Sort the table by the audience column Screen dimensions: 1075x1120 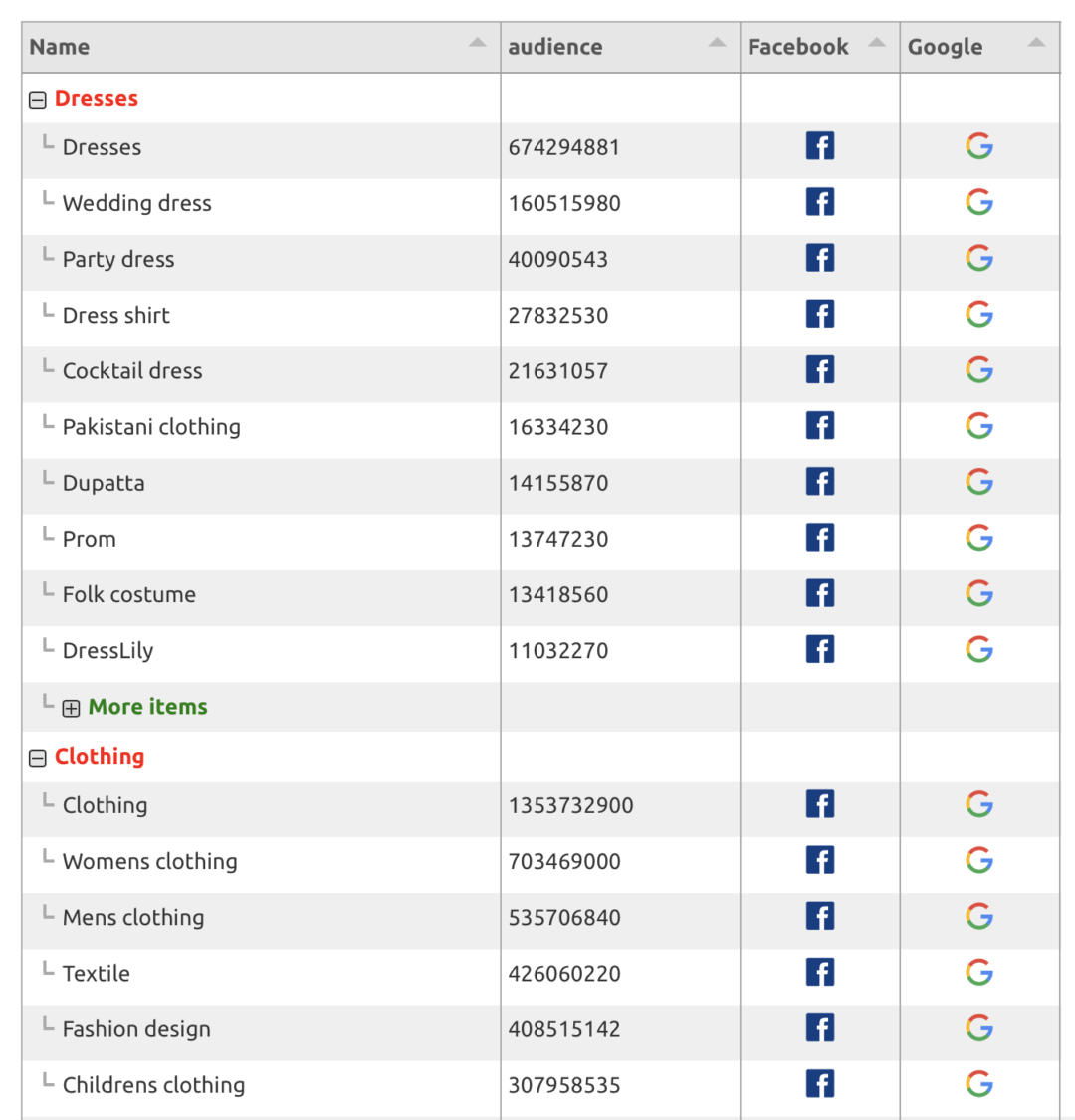pos(554,46)
